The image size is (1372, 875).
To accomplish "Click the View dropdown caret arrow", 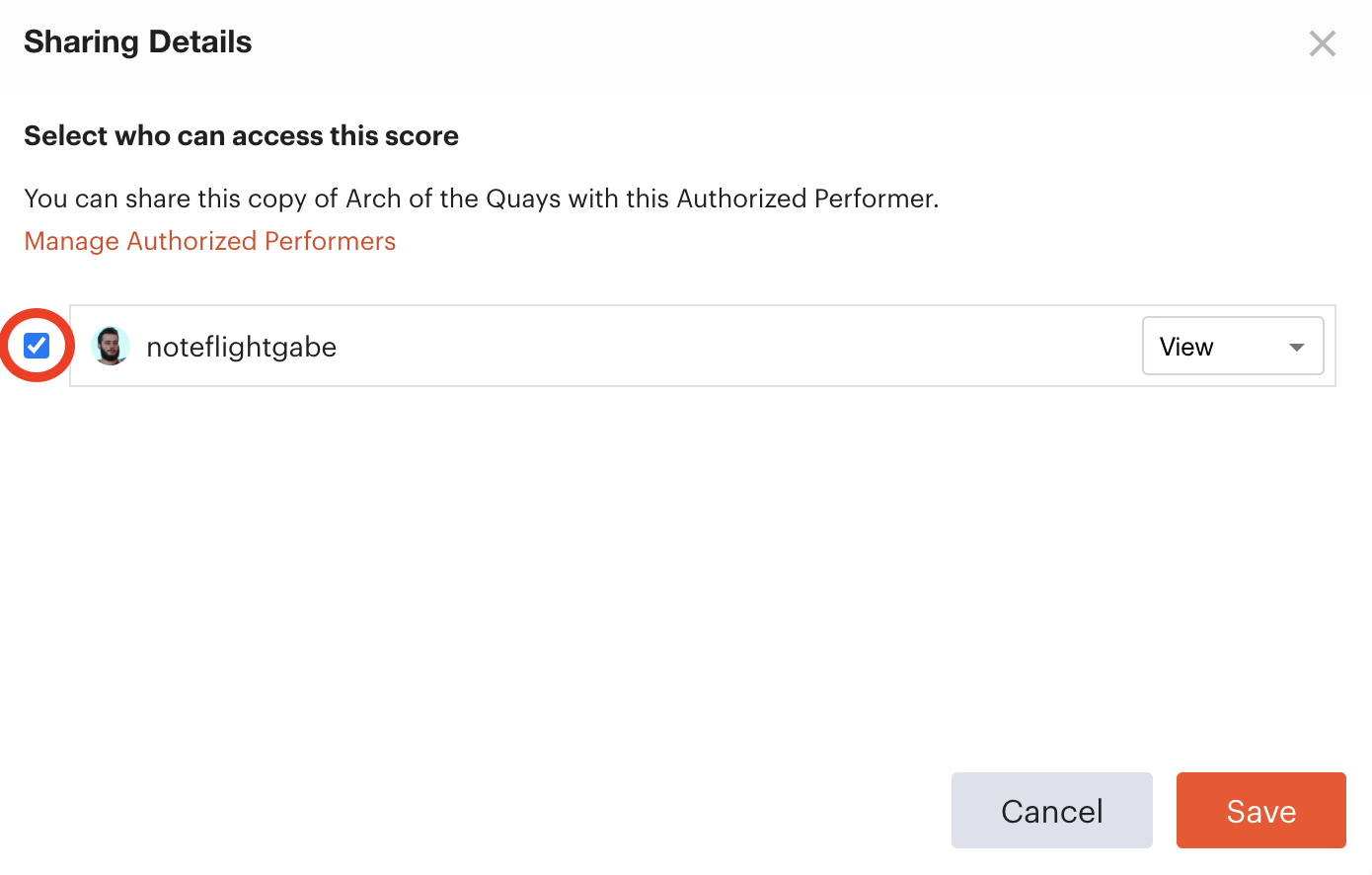I will (x=1296, y=347).
